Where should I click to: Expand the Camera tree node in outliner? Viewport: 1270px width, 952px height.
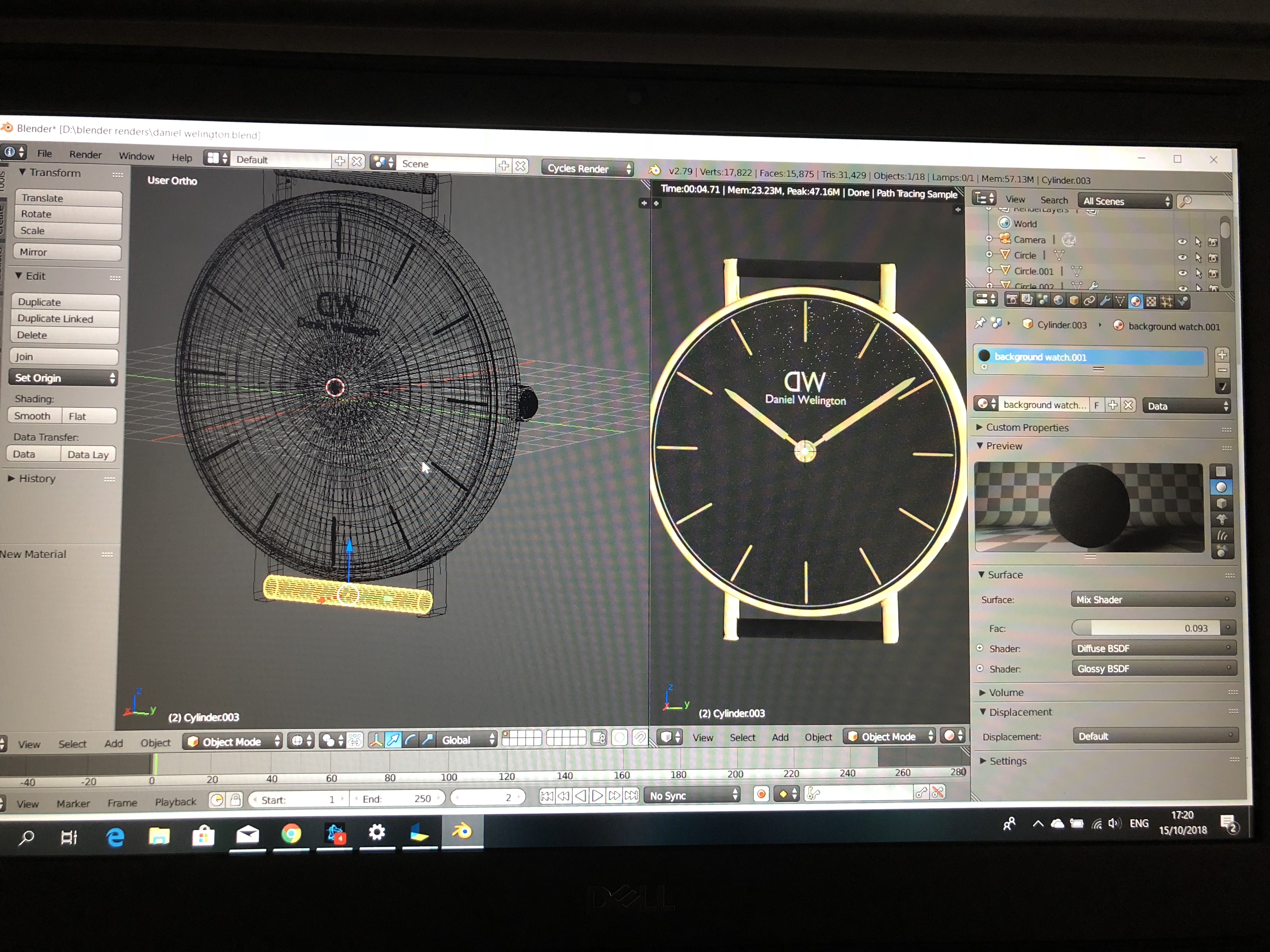point(989,239)
